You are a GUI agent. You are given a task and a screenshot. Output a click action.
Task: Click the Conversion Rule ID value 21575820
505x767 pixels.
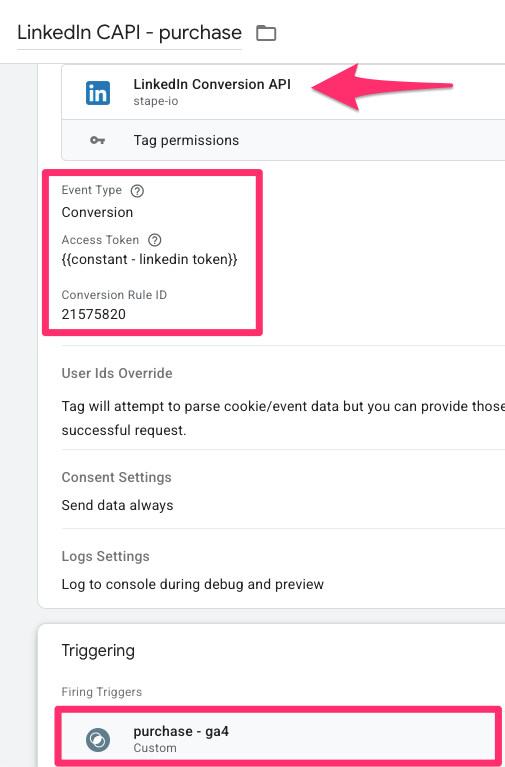click(x=93, y=314)
